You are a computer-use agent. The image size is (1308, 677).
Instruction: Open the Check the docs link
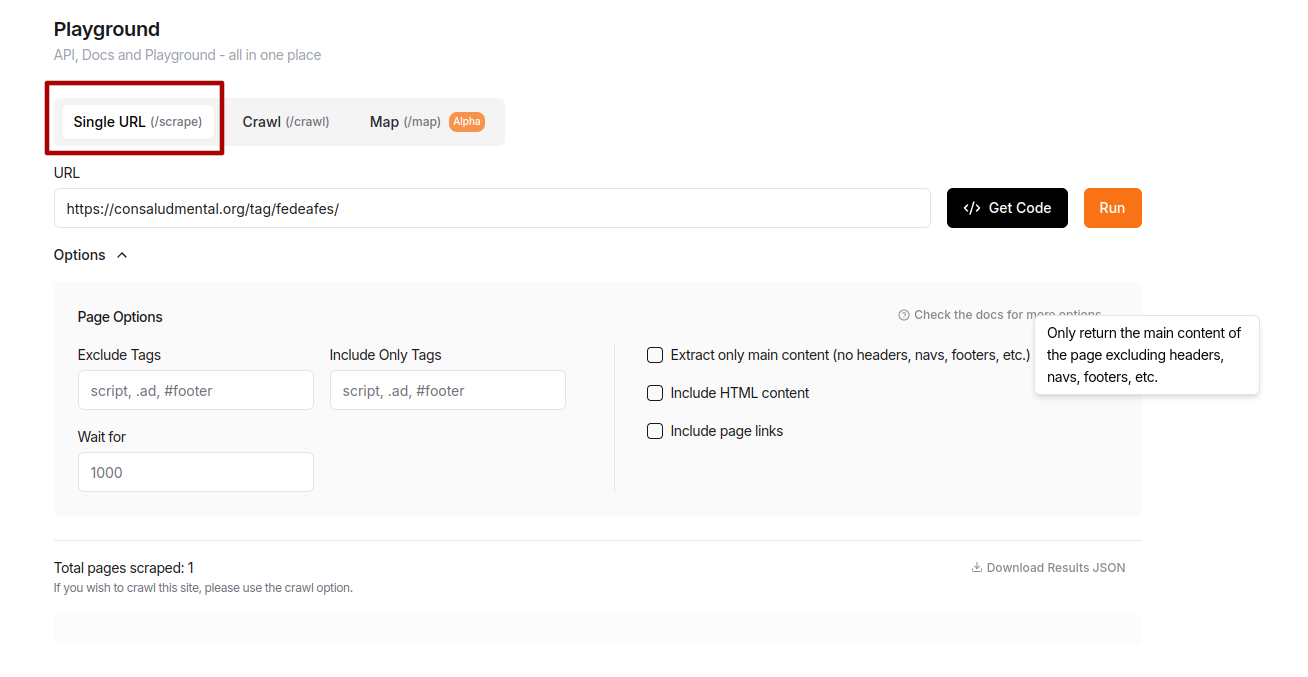click(970, 315)
